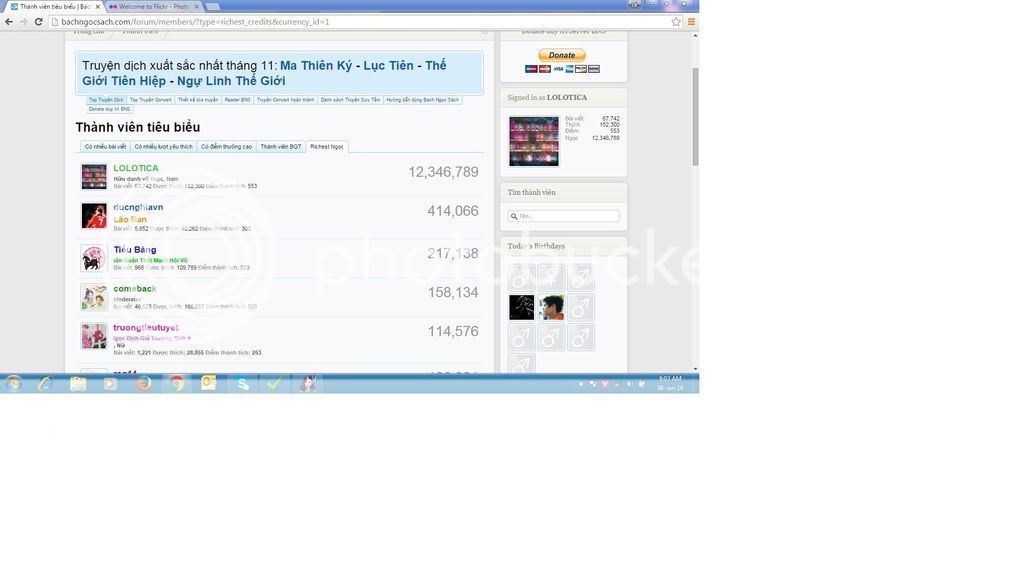Reload the page with the refresh icon

39,21
